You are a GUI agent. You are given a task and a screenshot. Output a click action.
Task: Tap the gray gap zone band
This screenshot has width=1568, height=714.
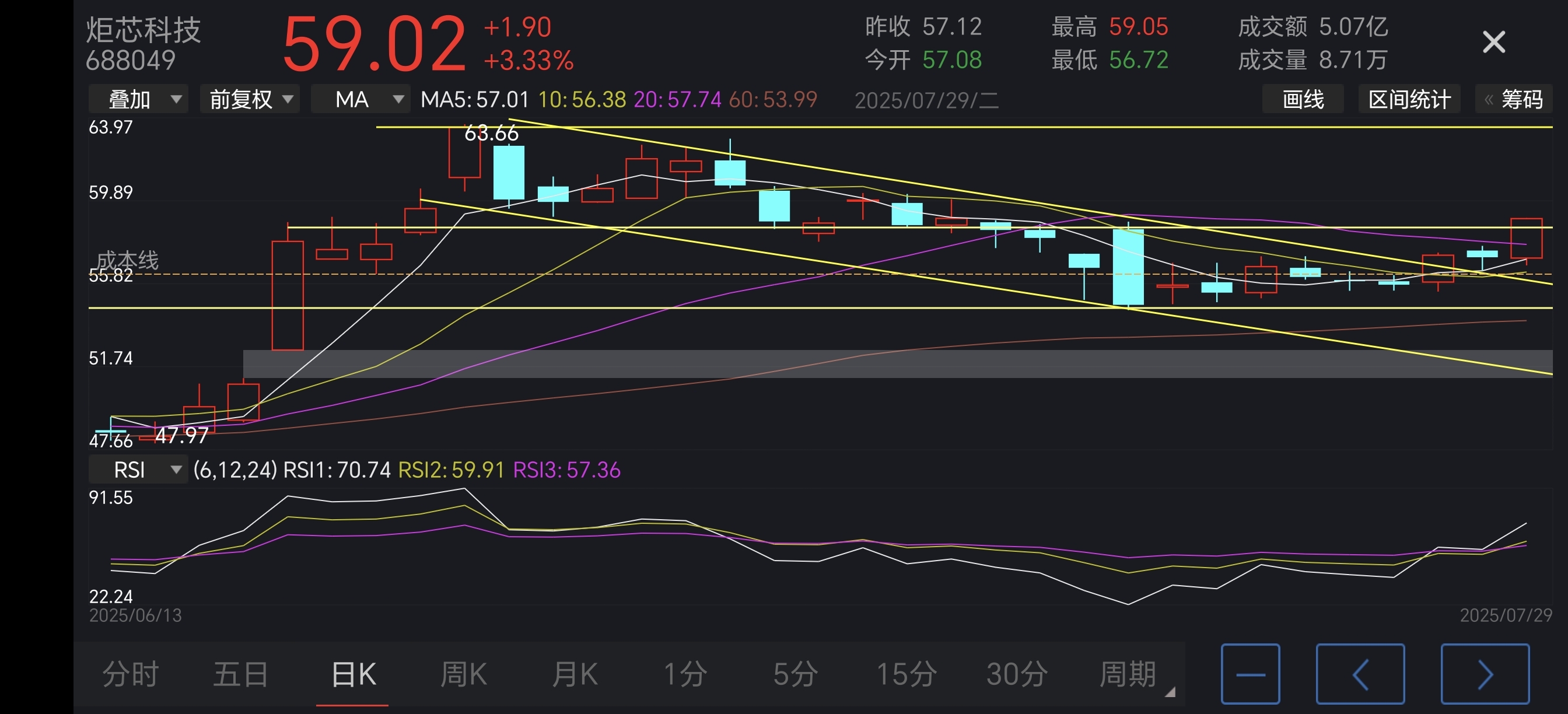[898, 363]
